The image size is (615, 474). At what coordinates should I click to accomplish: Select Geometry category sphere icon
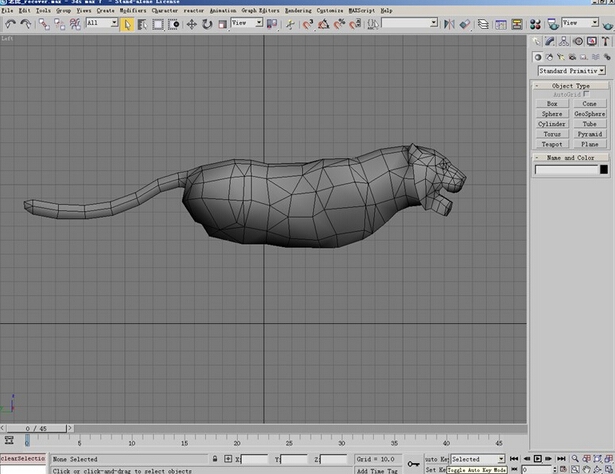538,57
